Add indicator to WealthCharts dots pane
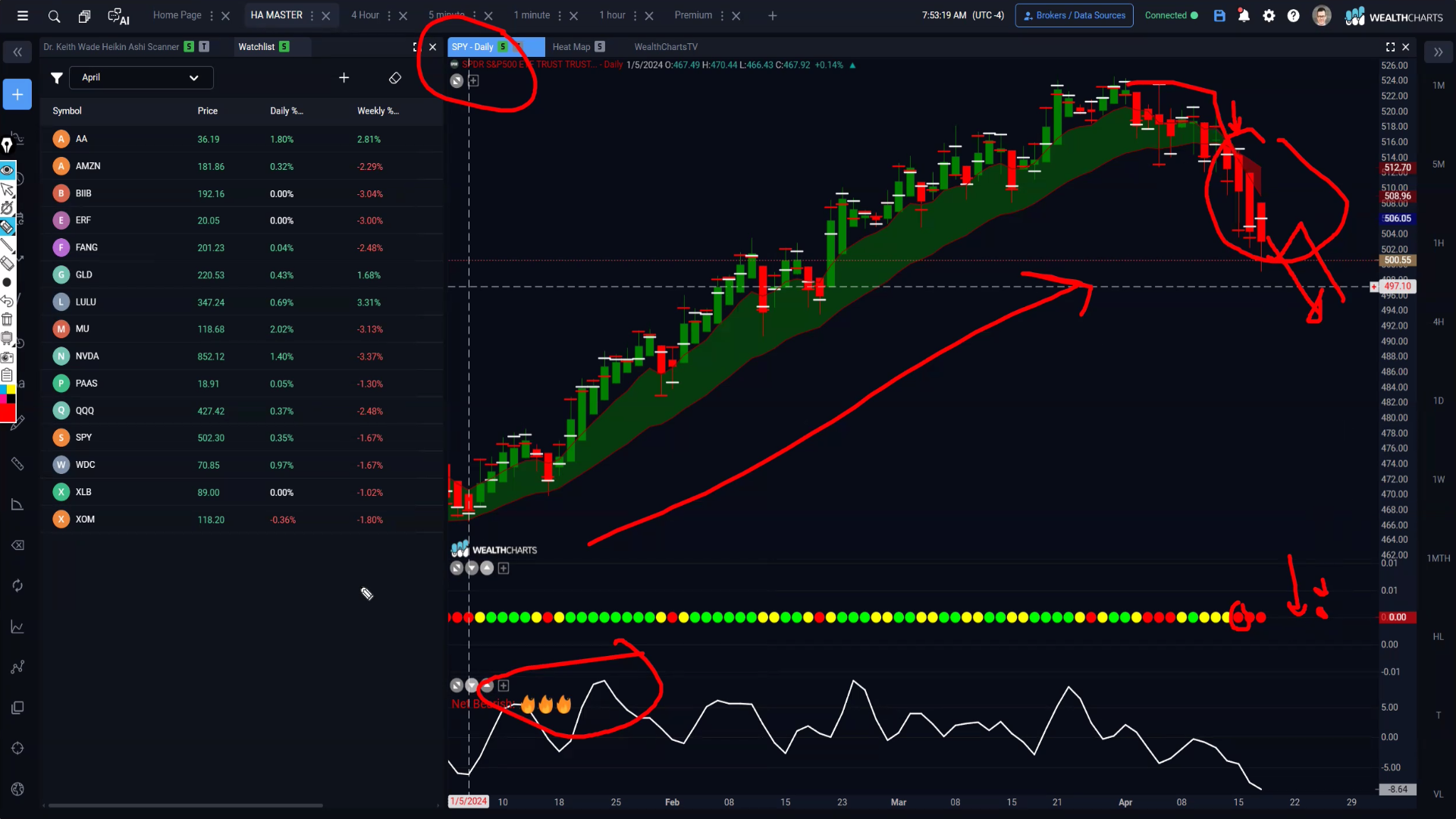Screen dimensions: 1456x819 point(504,568)
